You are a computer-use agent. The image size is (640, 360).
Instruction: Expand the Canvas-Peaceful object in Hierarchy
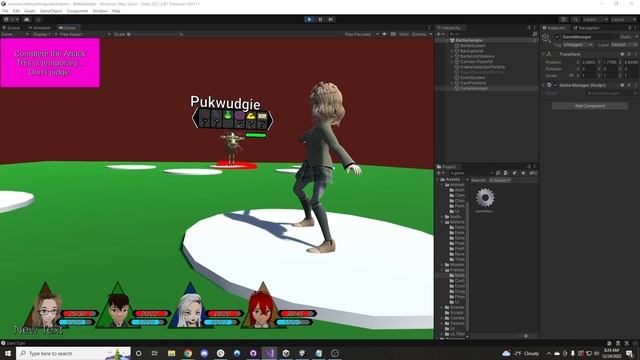(x=451, y=62)
